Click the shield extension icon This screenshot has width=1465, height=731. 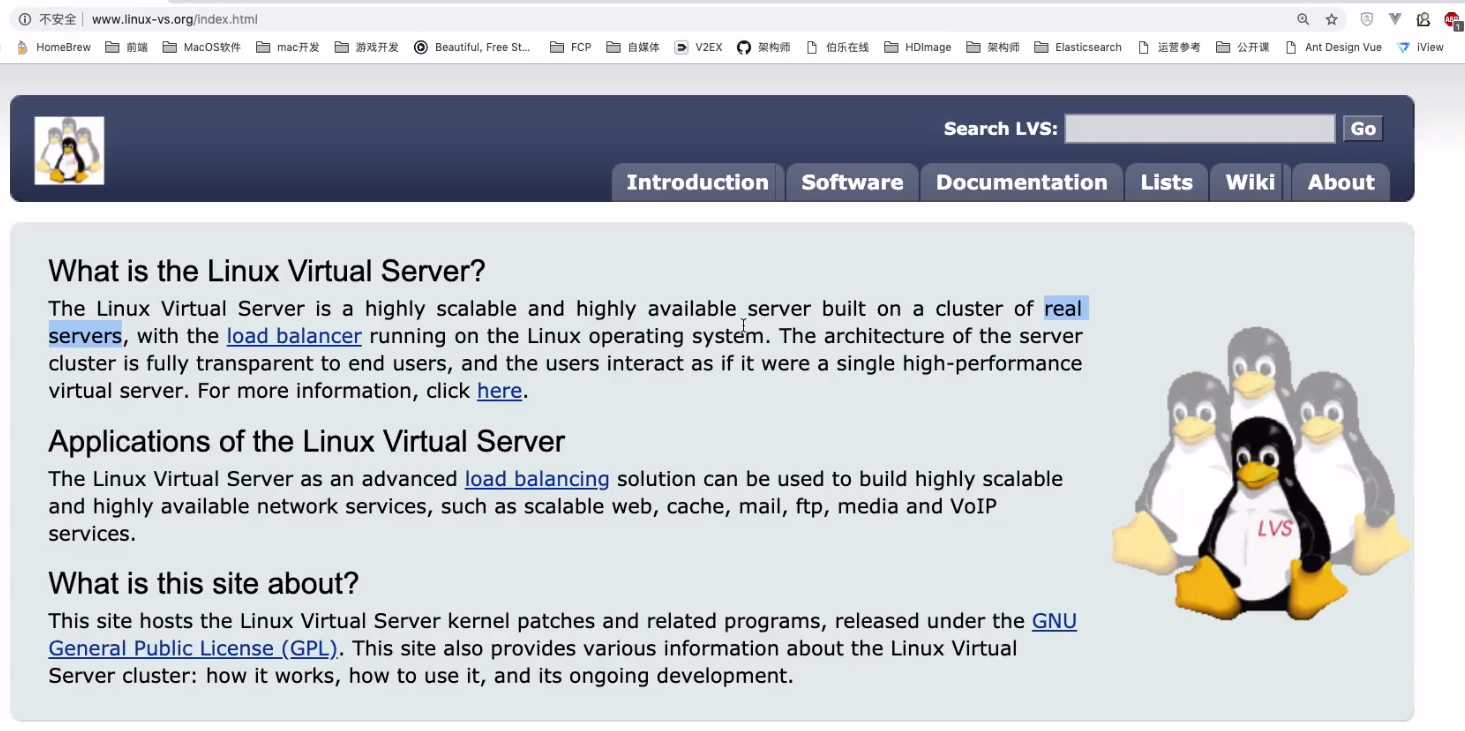click(1366, 19)
